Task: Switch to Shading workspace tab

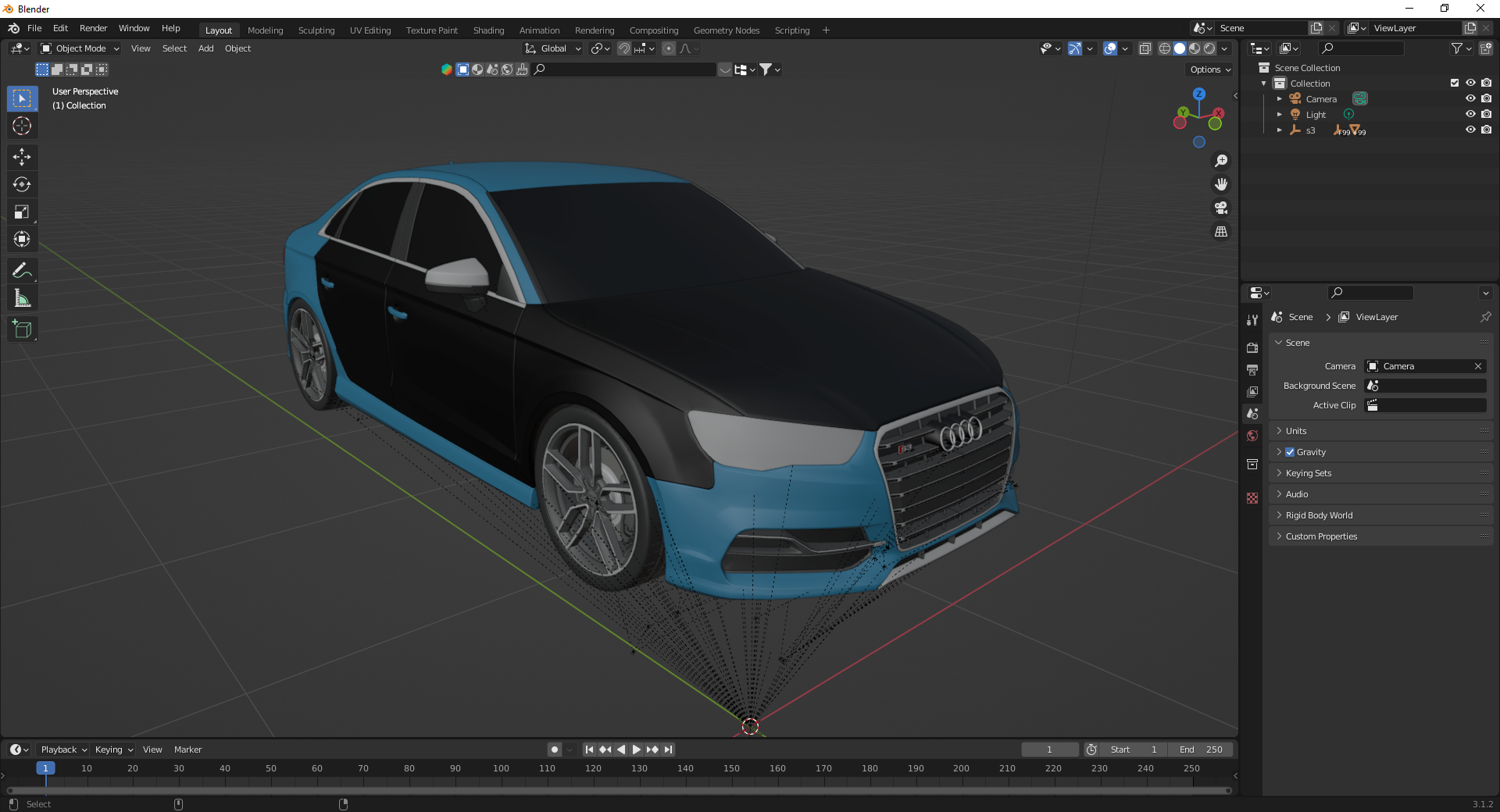Action: tap(488, 30)
